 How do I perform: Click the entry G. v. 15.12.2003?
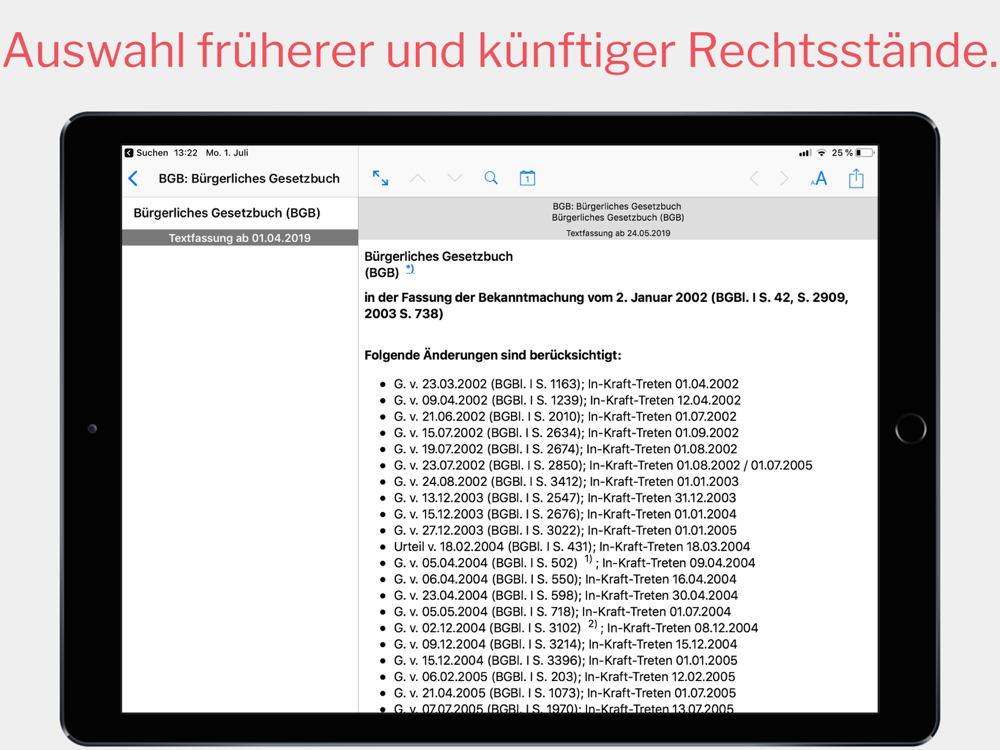[564, 514]
